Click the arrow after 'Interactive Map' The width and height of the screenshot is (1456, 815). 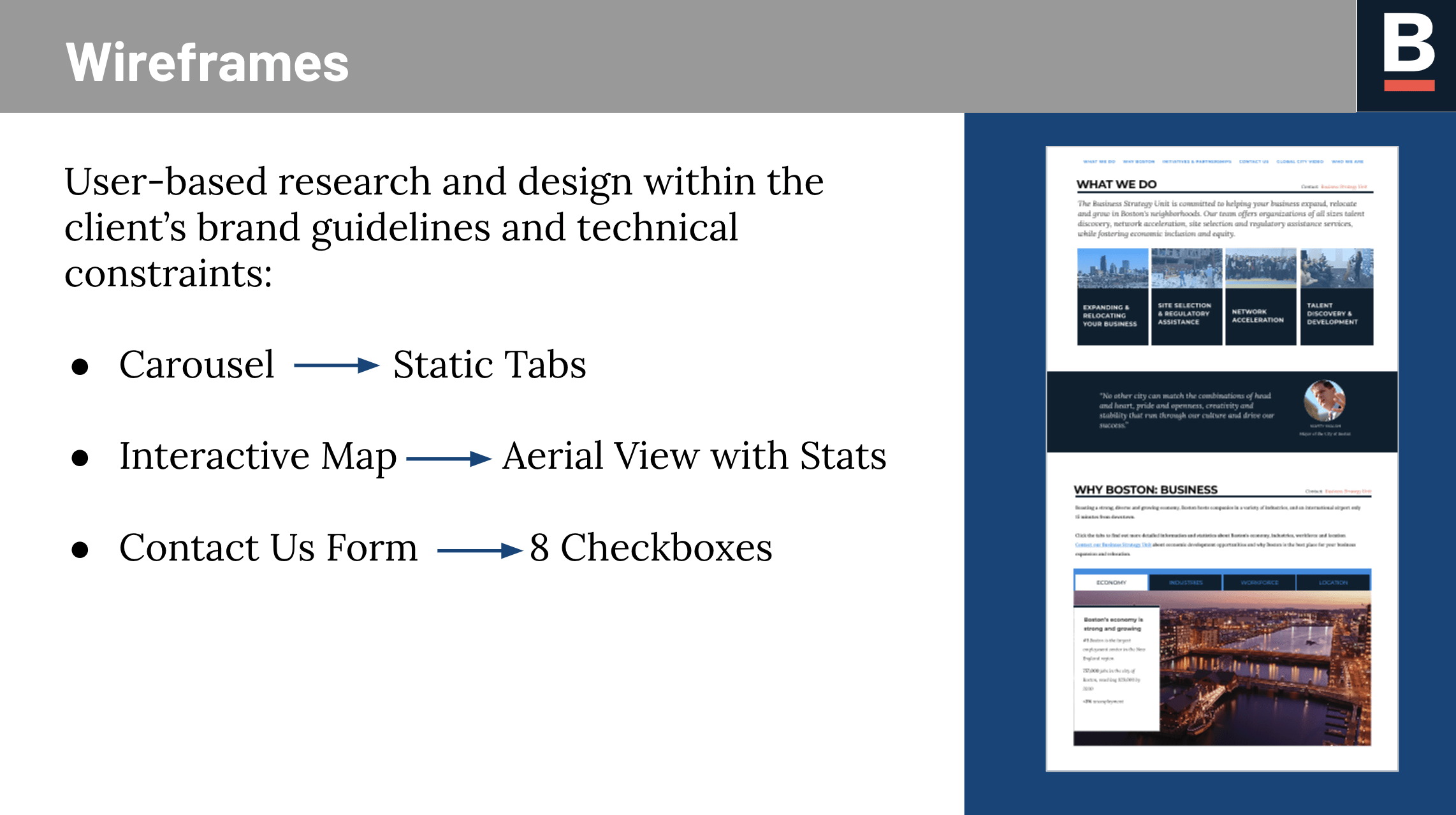coord(448,458)
